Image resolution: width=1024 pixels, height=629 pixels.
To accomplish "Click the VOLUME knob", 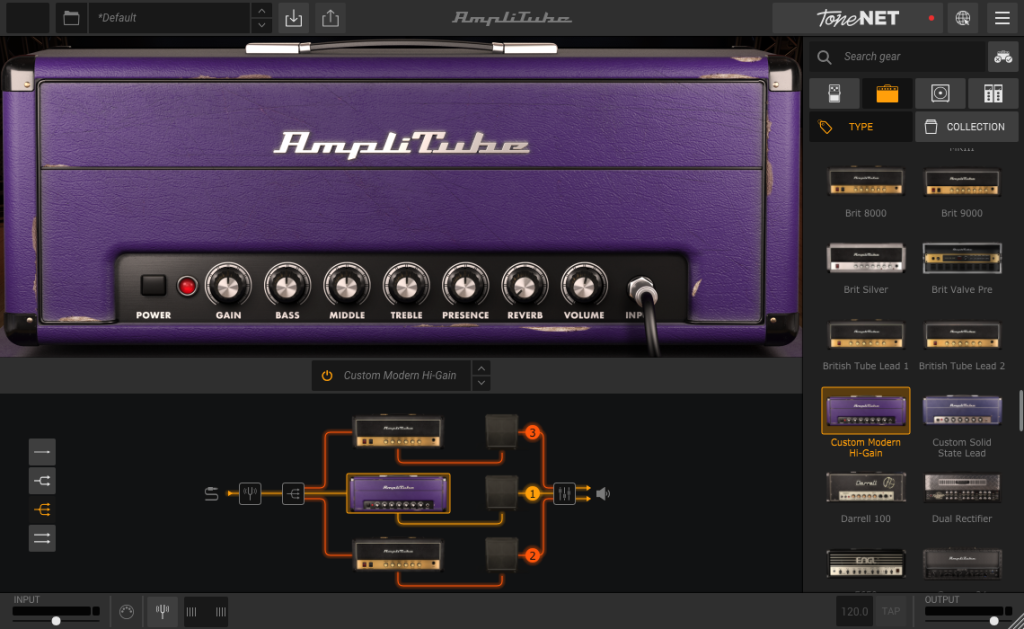I will pyautogui.click(x=584, y=286).
